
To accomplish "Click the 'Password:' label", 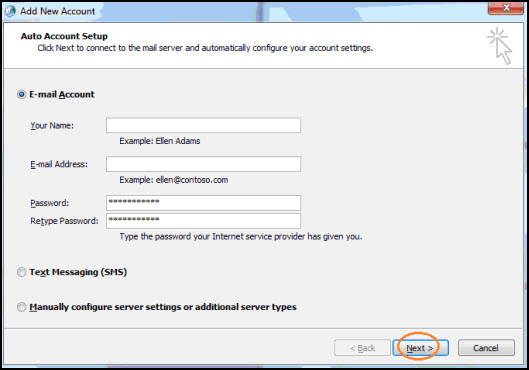I will click(50, 203).
